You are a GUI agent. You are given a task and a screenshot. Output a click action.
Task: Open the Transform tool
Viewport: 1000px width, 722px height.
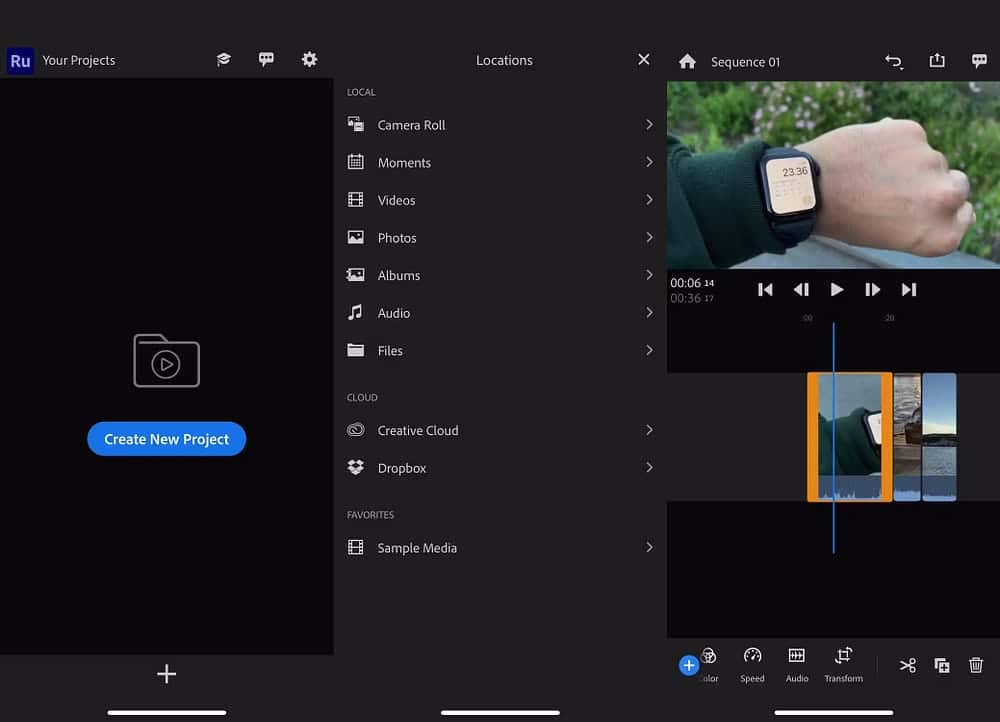[x=843, y=664]
